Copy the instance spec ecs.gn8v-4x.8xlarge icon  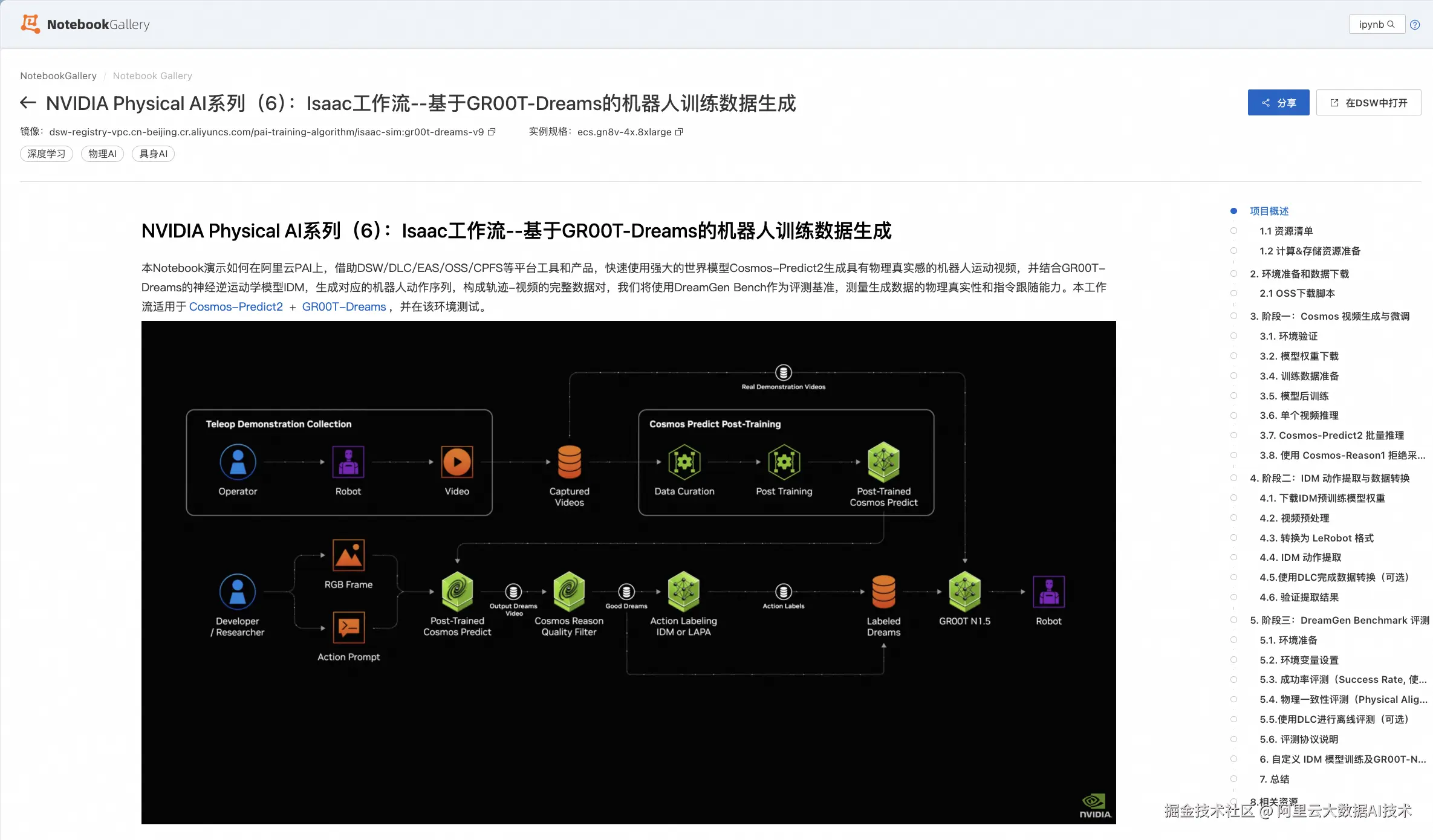point(679,132)
